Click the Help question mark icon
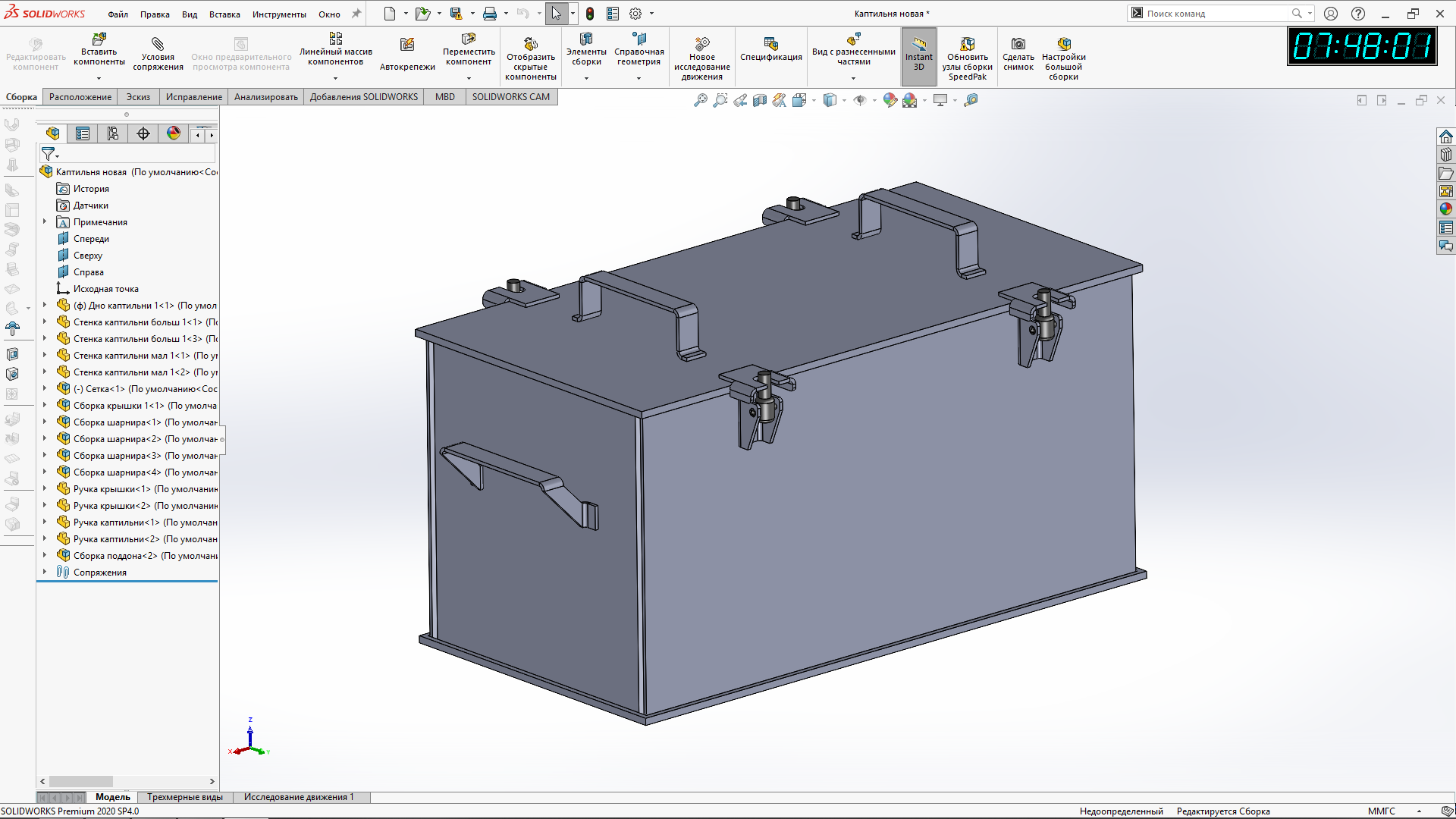 click(1358, 14)
